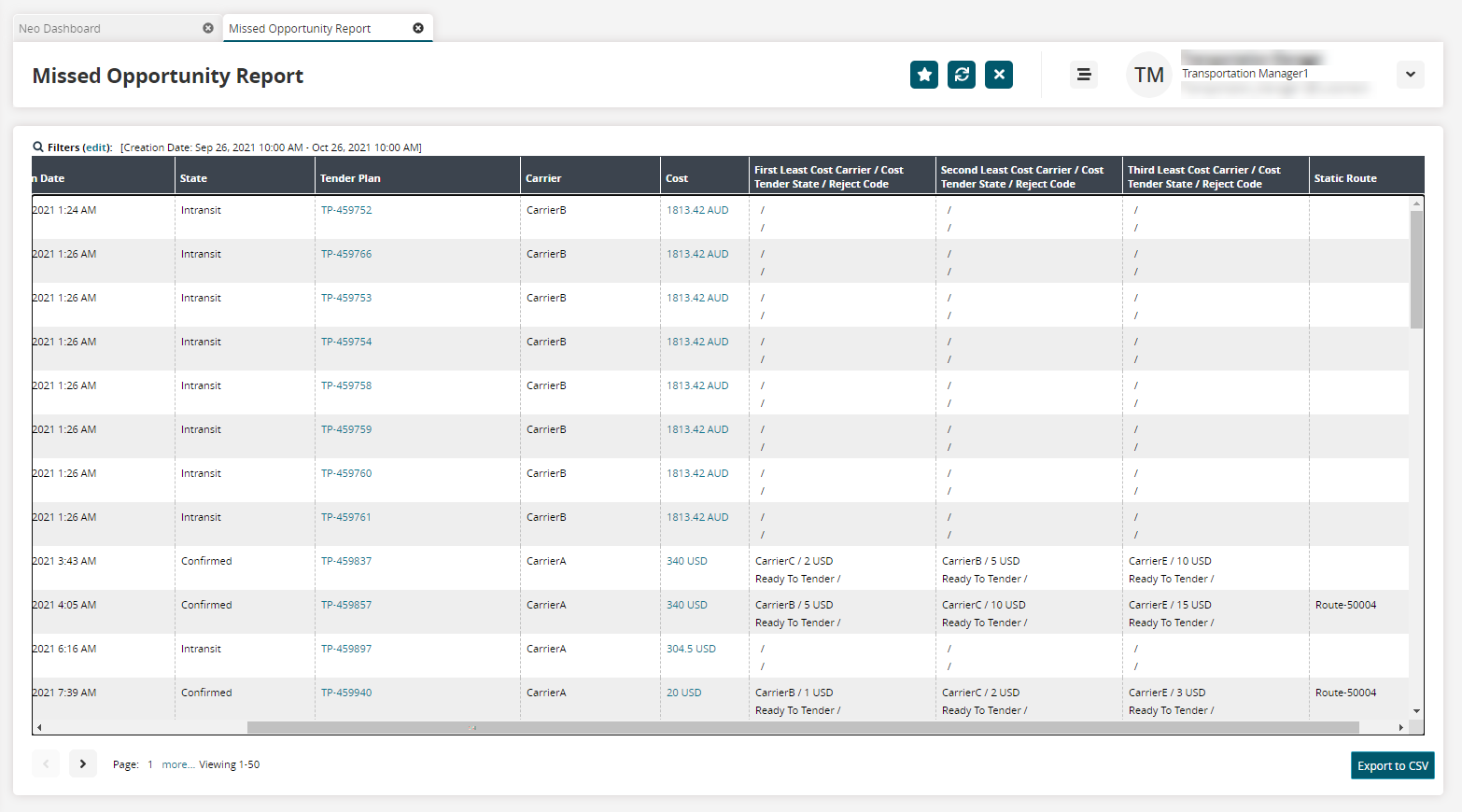Add report to favorites with star icon
The width and height of the screenshot is (1462, 812).
coord(923,75)
